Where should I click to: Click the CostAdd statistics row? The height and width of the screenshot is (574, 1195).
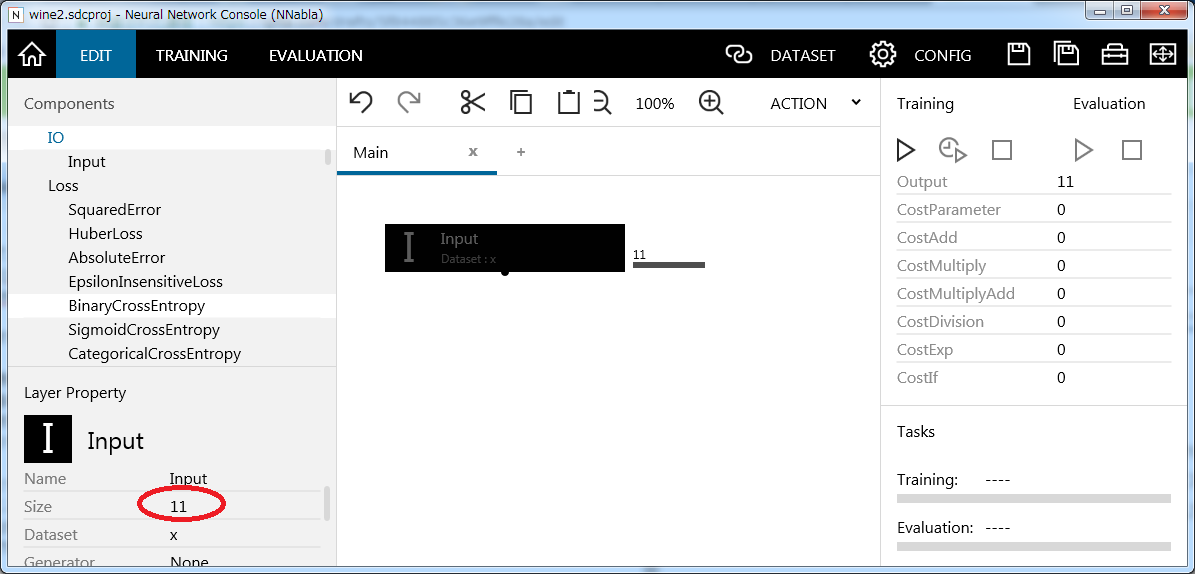(x=1033, y=238)
